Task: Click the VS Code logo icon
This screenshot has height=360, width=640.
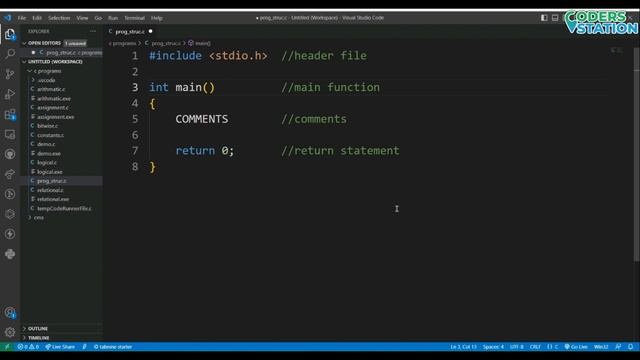Action: 7,18
